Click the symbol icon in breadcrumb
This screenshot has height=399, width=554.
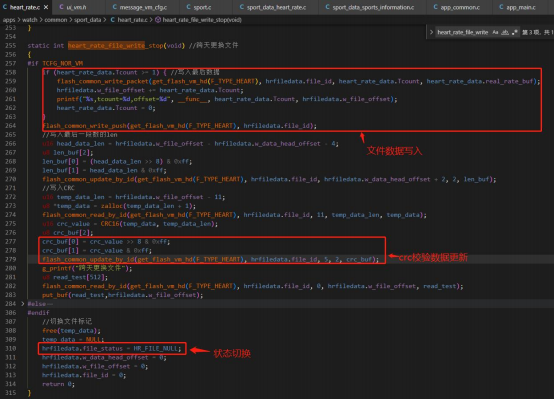[158, 20]
